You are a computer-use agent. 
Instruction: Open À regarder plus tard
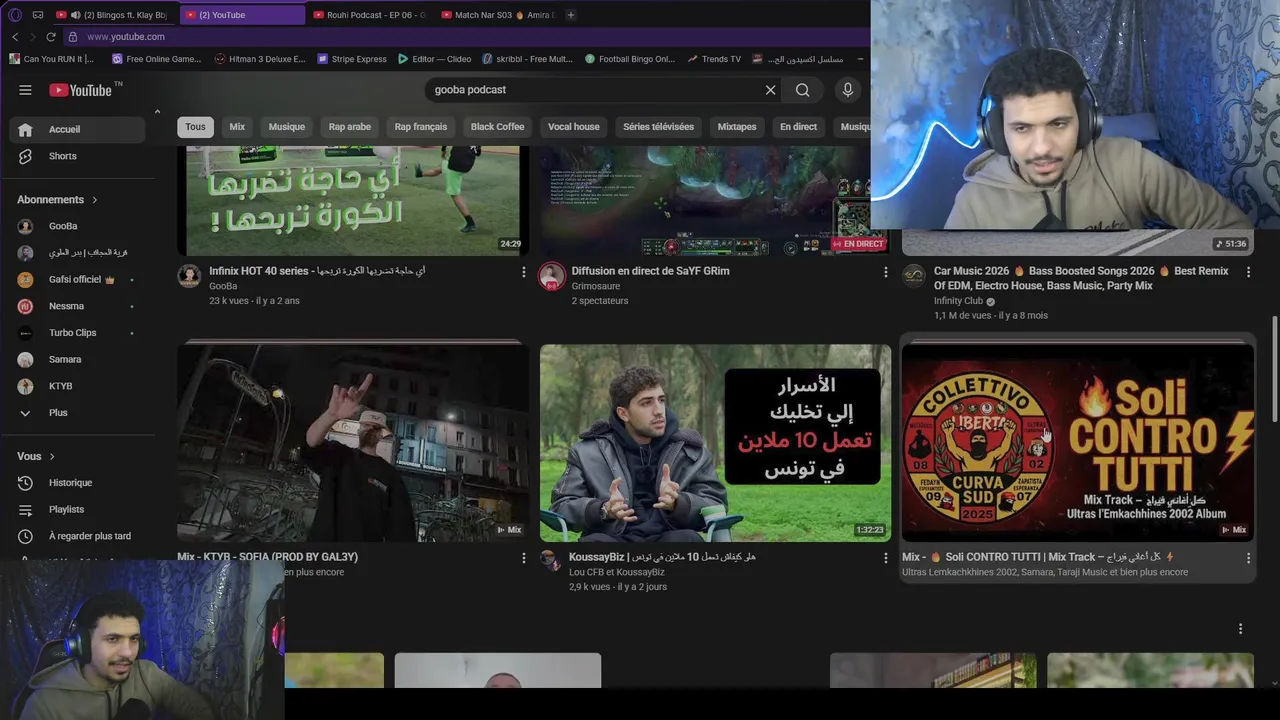point(77,536)
